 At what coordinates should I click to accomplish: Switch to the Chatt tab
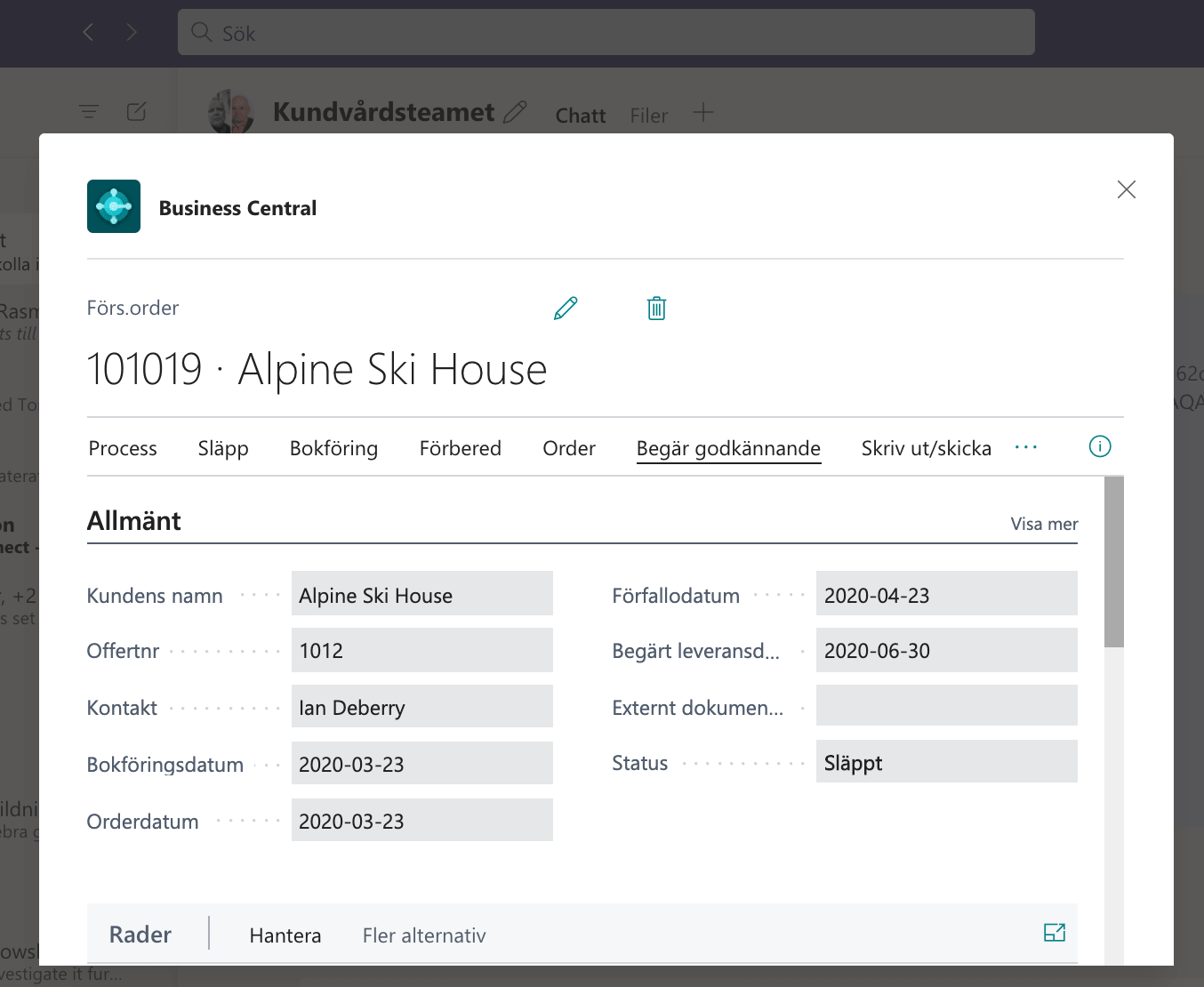581,116
